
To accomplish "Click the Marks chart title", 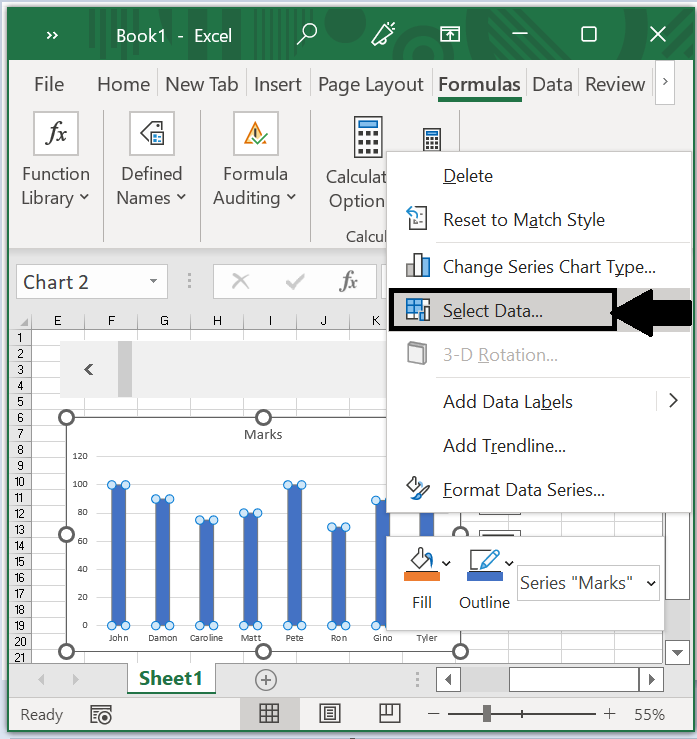I will click(x=263, y=435).
